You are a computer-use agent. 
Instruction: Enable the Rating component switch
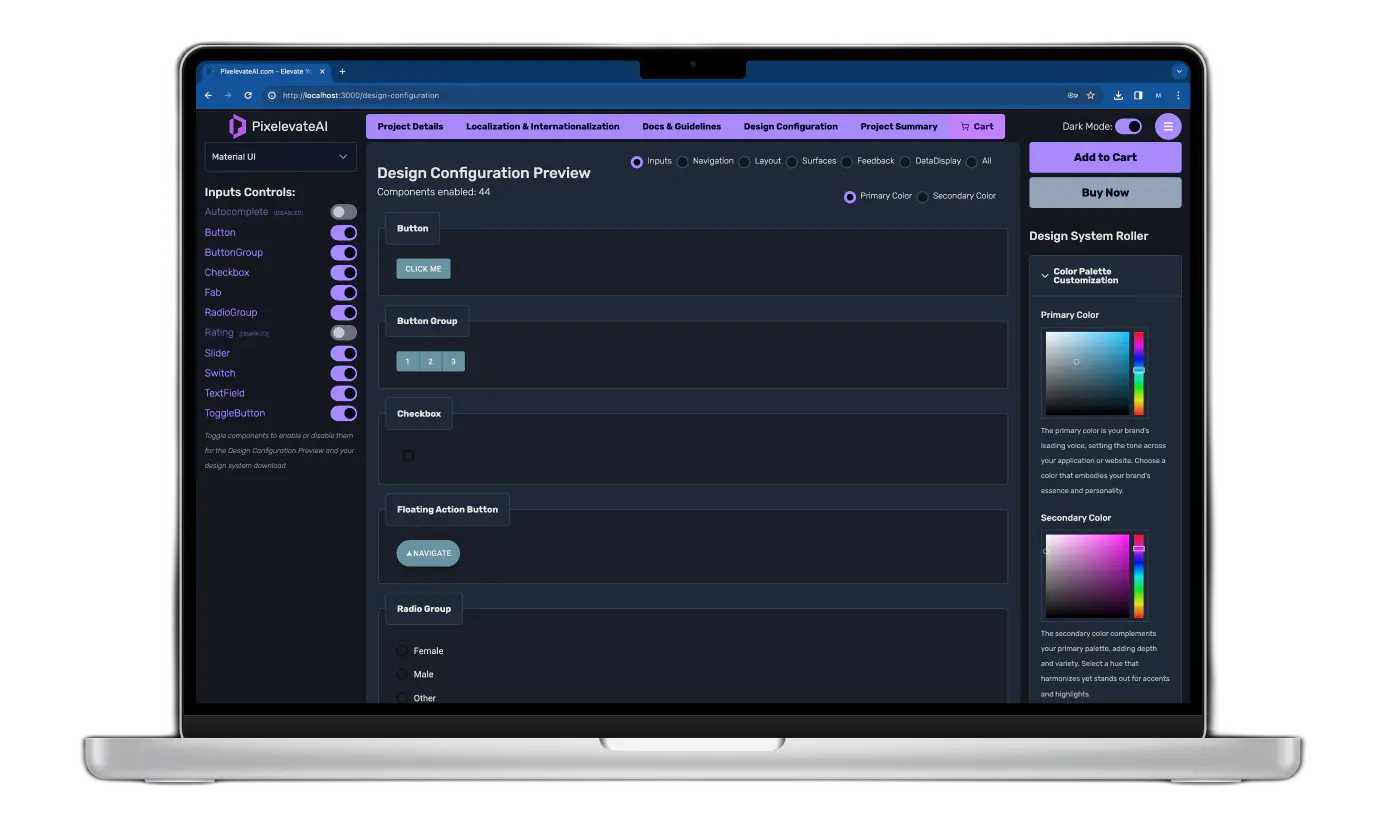344,332
